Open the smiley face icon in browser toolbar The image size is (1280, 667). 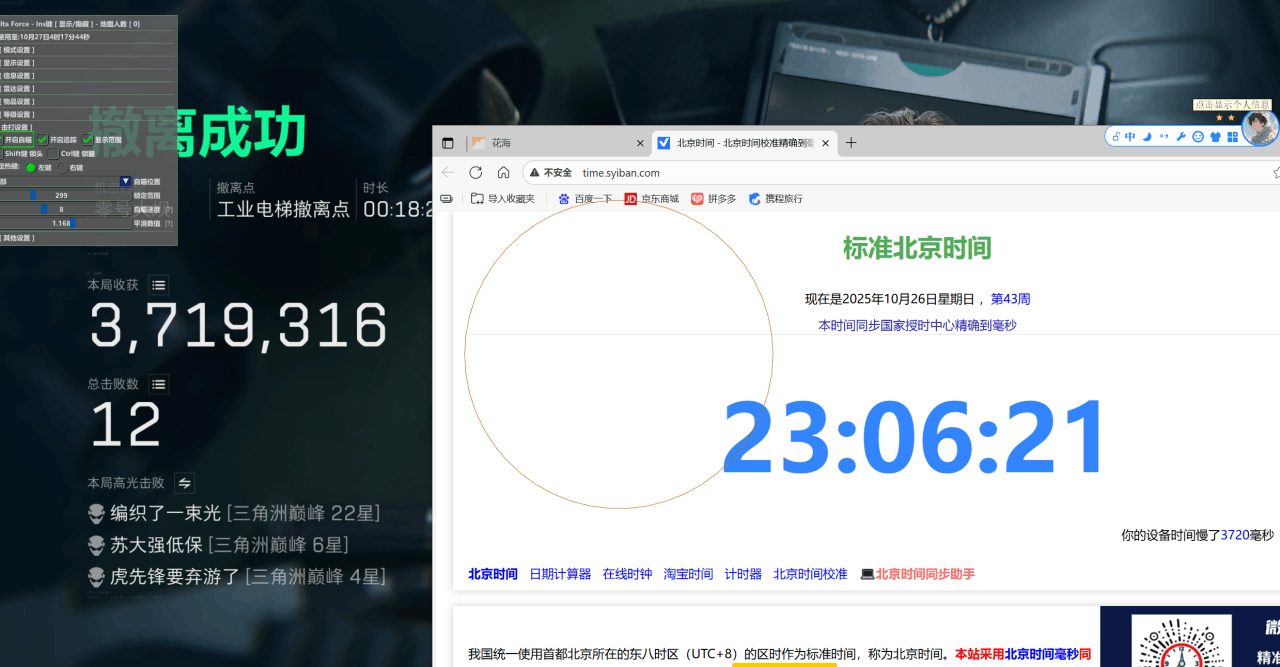[x=1198, y=136]
